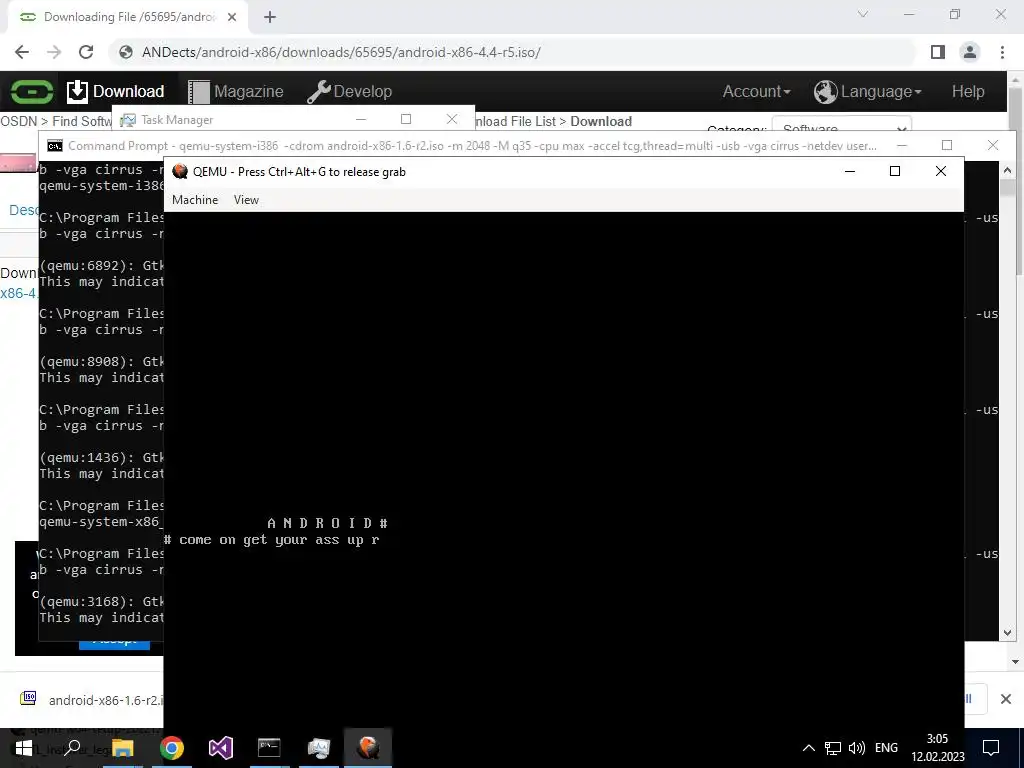Switch to QEMU from the taskbar
The height and width of the screenshot is (768, 1024).
(x=368, y=748)
